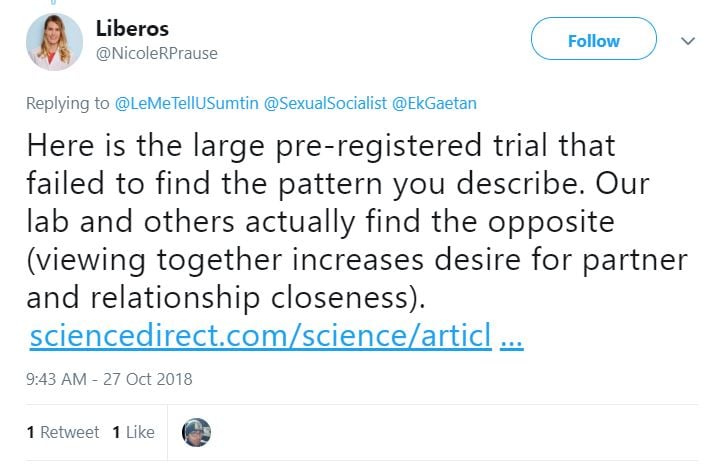The width and height of the screenshot is (715, 470).
Task: Click the tweet's first line of text
Action: click(x=322, y=146)
